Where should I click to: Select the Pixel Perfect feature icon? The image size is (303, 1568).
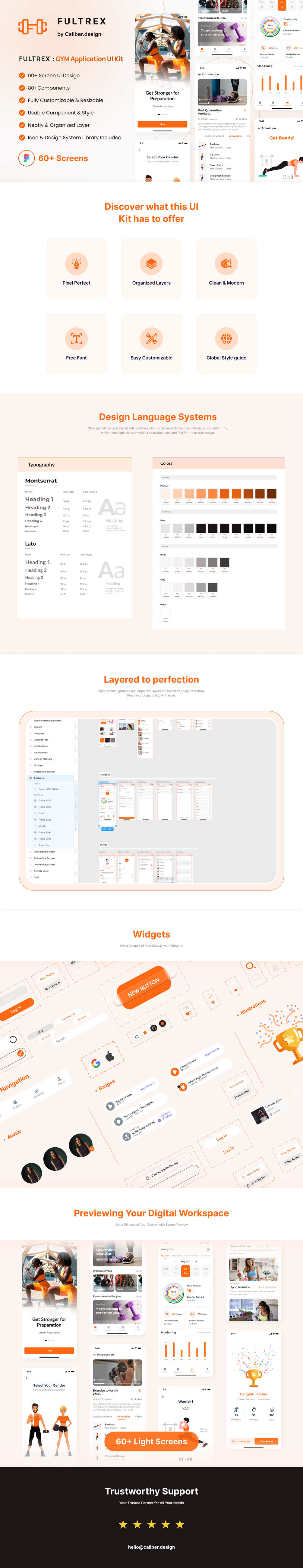(x=76, y=263)
